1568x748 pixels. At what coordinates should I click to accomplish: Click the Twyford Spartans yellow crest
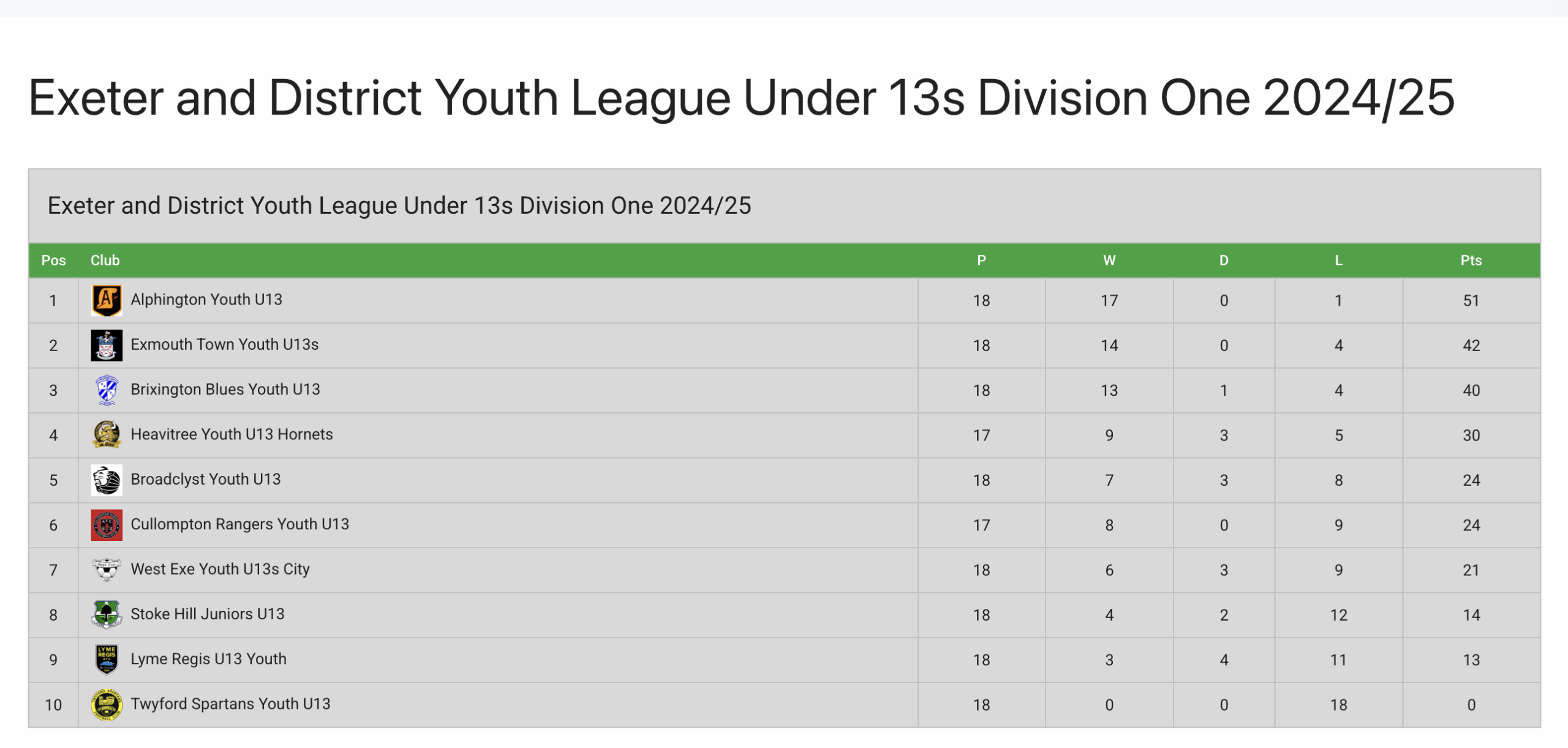click(106, 705)
